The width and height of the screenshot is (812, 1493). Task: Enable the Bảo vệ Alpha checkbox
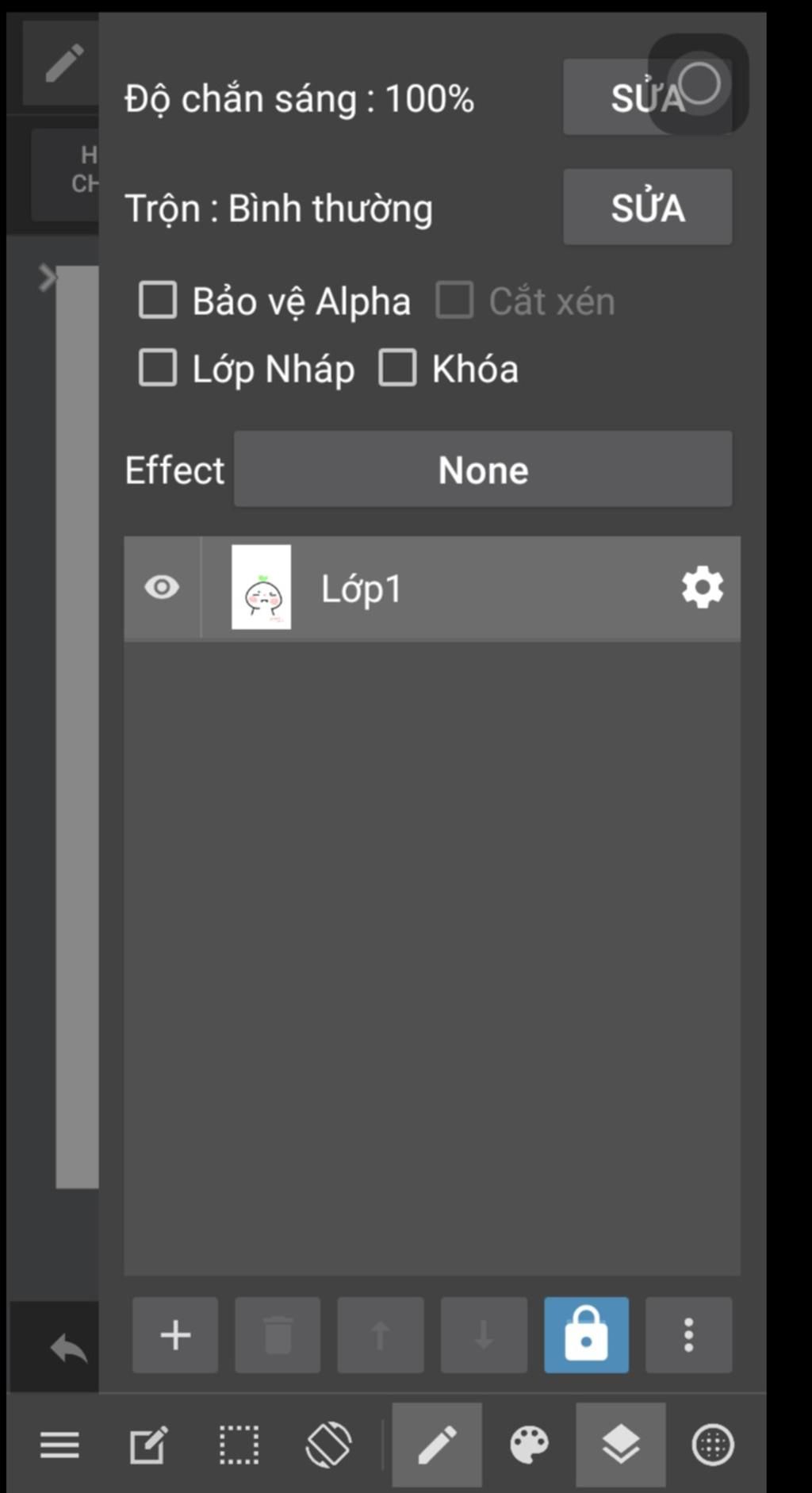tap(158, 301)
